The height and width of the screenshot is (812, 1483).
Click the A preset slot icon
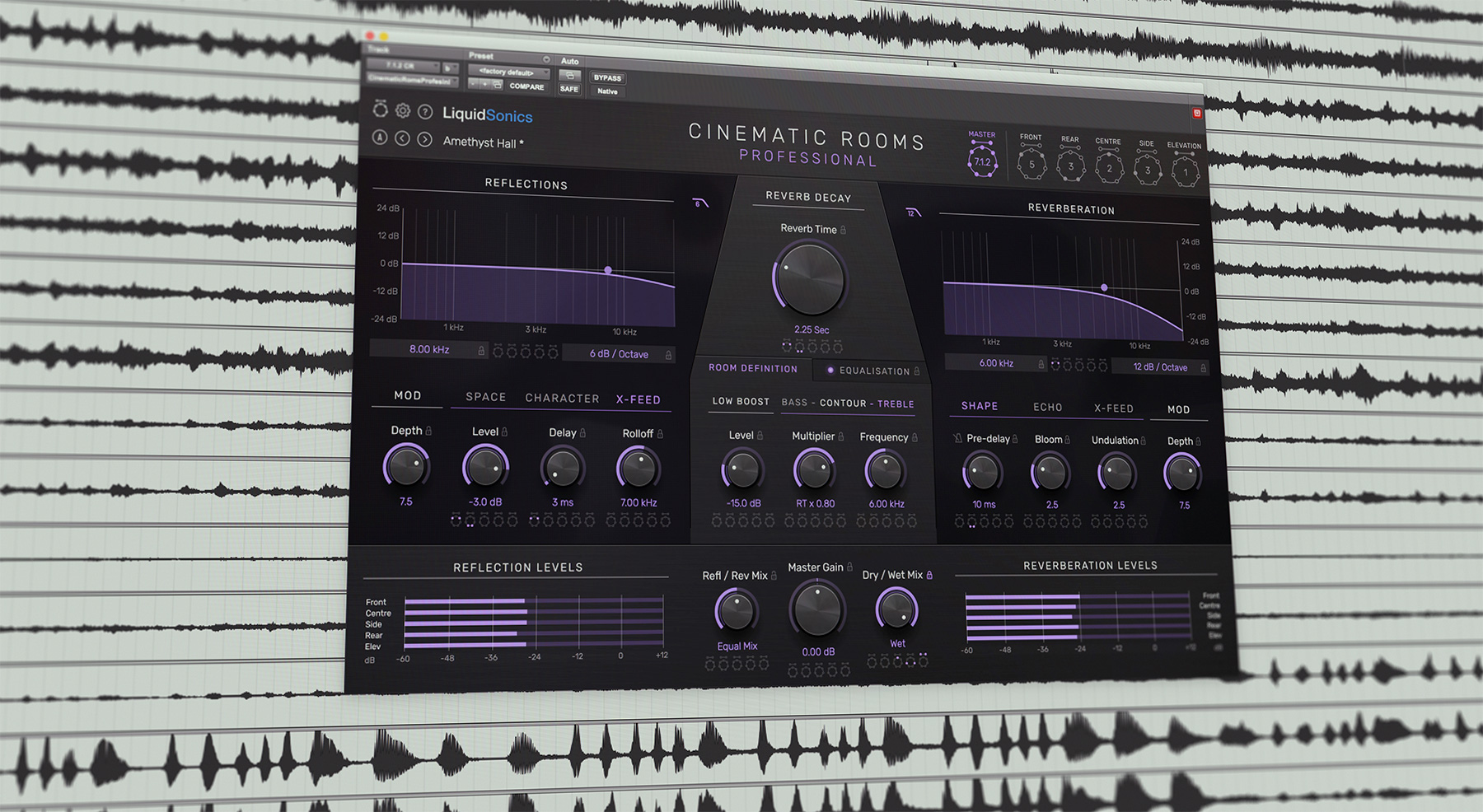coord(380,138)
